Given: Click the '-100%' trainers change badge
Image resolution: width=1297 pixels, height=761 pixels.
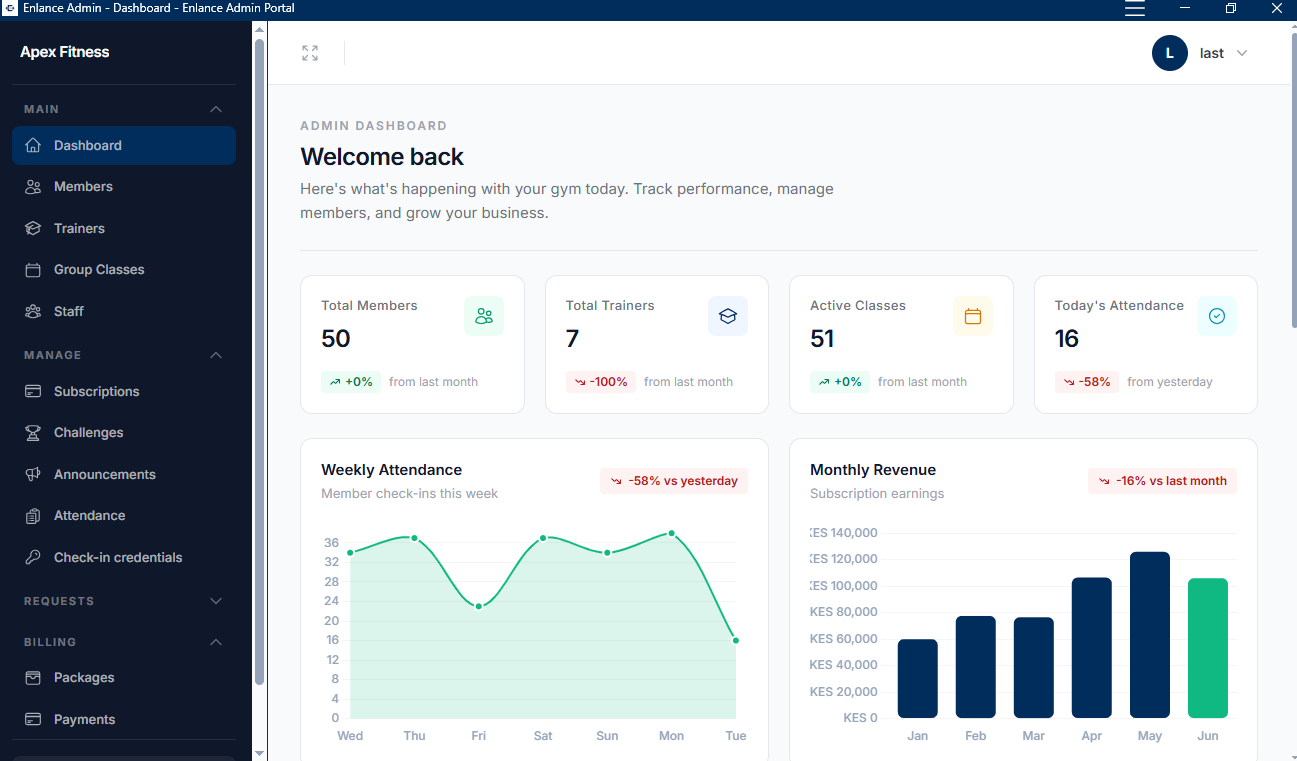Looking at the screenshot, I should click(x=601, y=382).
